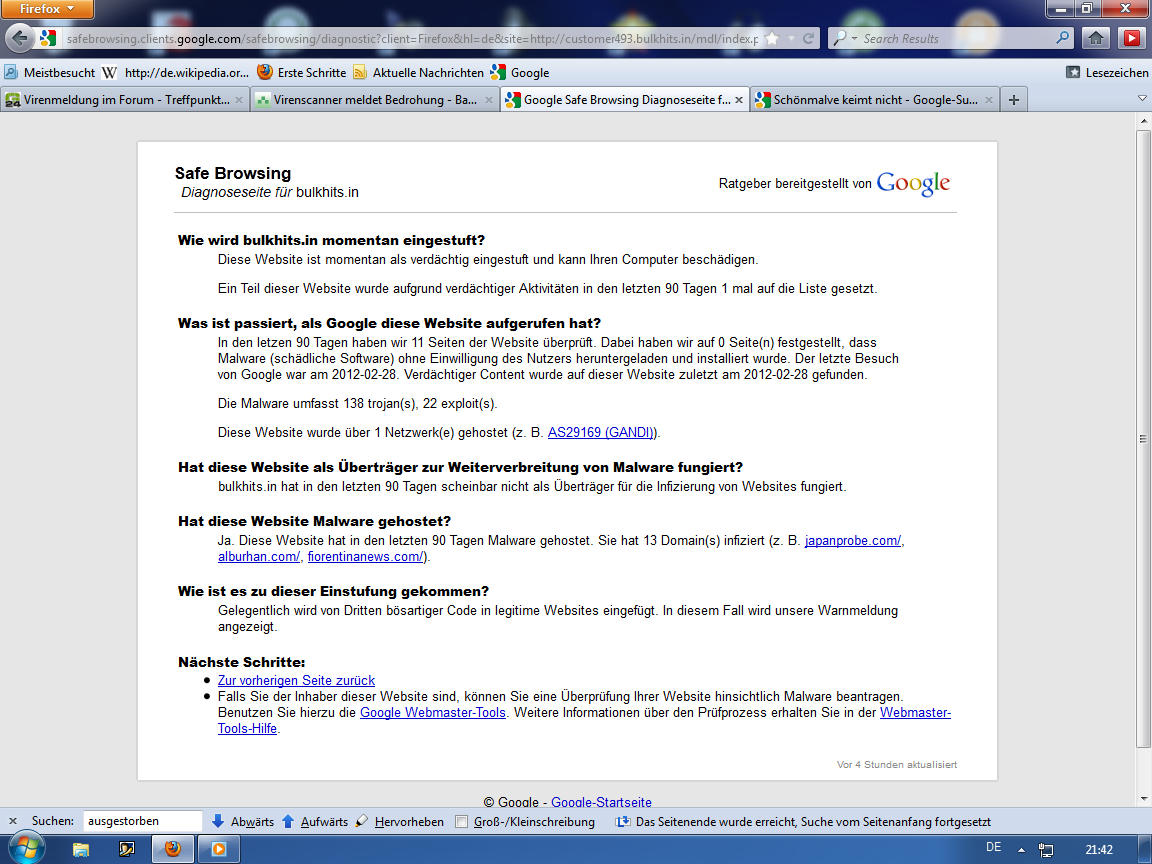
Task: Toggle the Hervorheben highlight button
Action: (x=400, y=821)
